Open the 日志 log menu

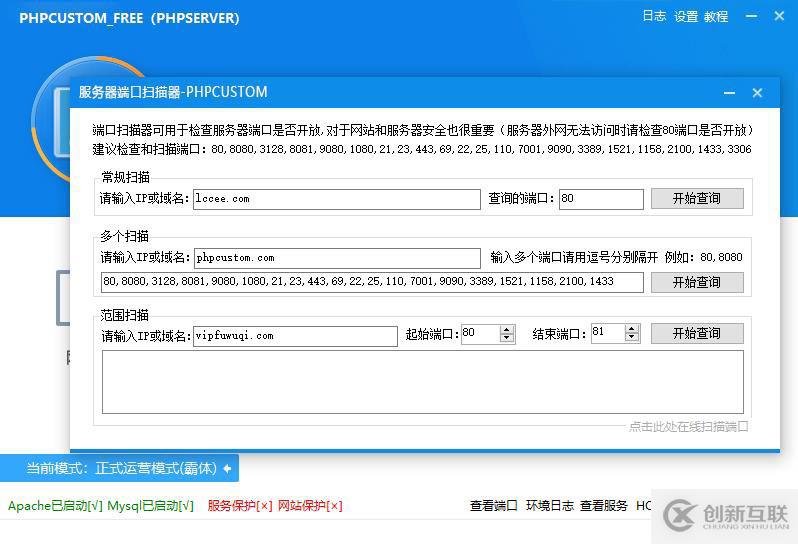click(x=653, y=16)
